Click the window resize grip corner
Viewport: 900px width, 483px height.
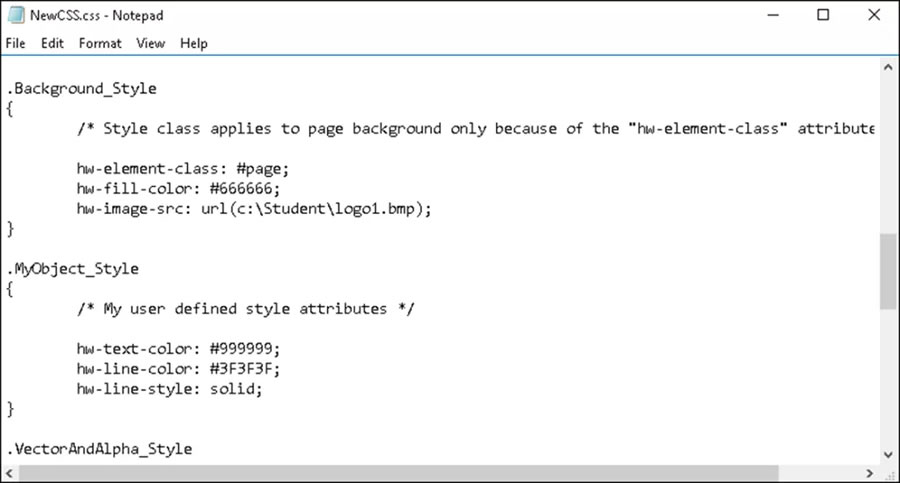(890, 474)
